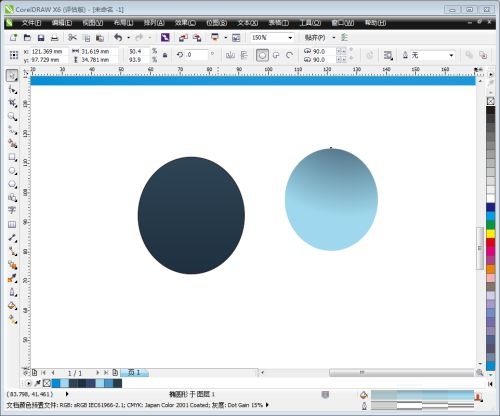
Task: Select the Zoom magnifier tool in toolbox
Action: 12,116
